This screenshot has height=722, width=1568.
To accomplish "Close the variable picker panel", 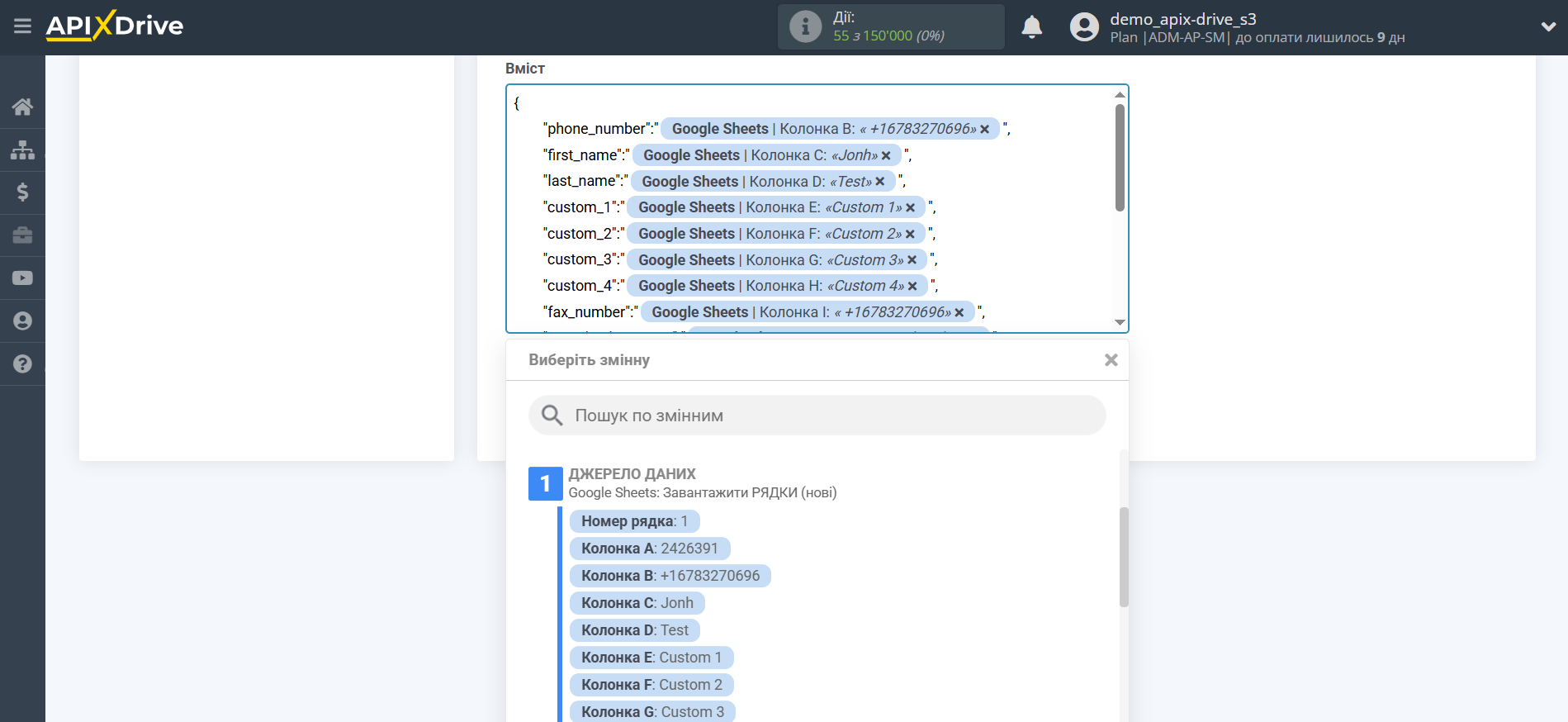I will click(1111, 360).
